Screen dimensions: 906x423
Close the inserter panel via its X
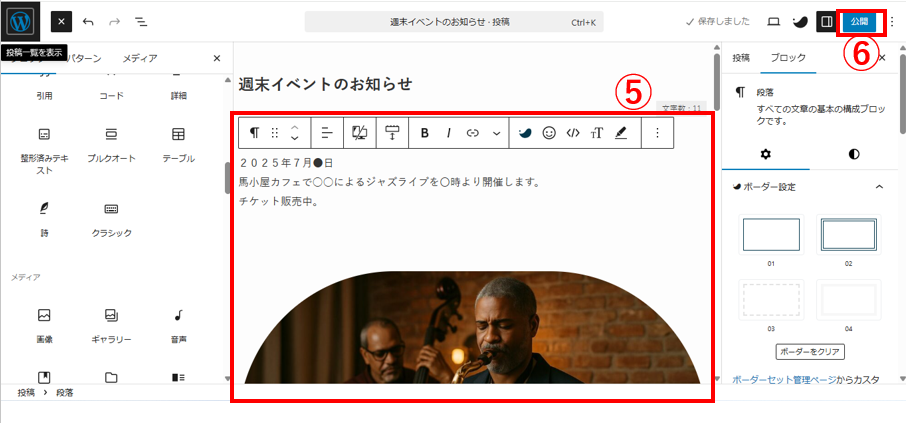[217, 58]
